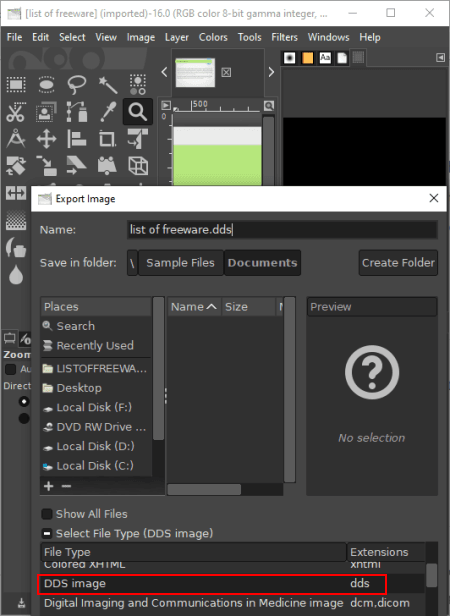Click the Create Folder button
Screen dimensions: 450x616
(398, 262)
